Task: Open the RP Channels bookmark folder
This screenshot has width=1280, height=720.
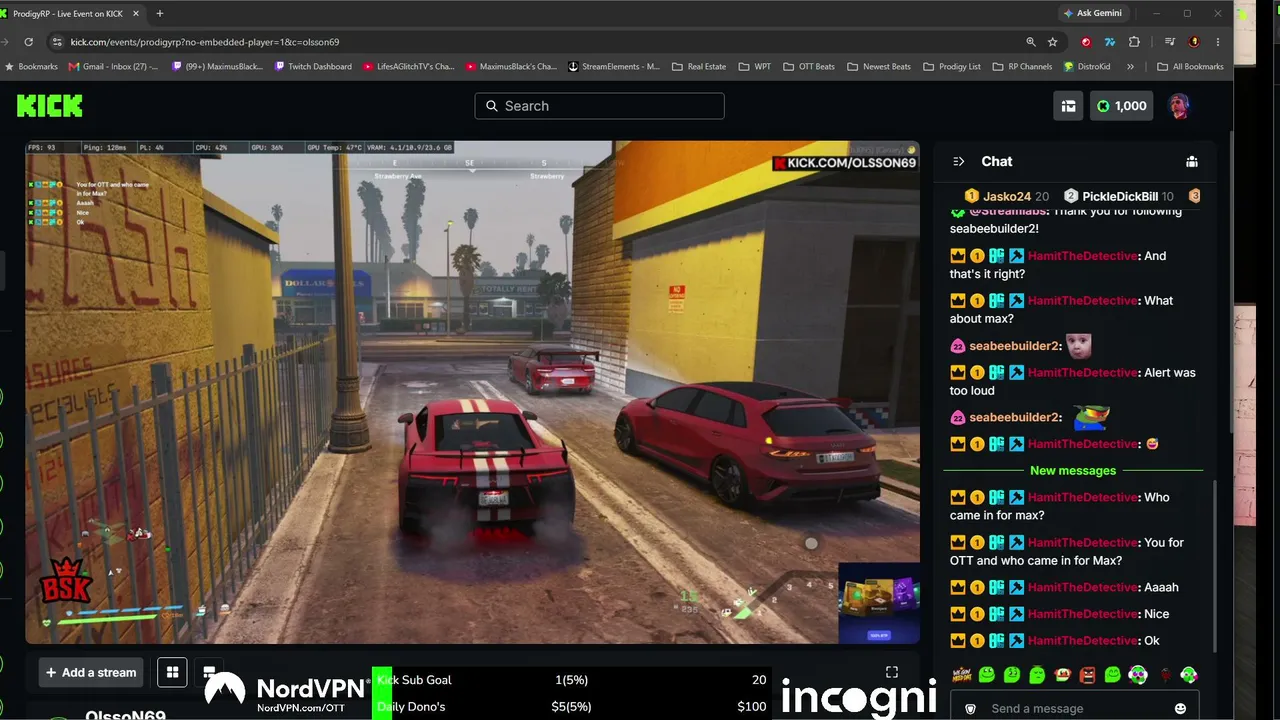Action: coord(1022,66)
